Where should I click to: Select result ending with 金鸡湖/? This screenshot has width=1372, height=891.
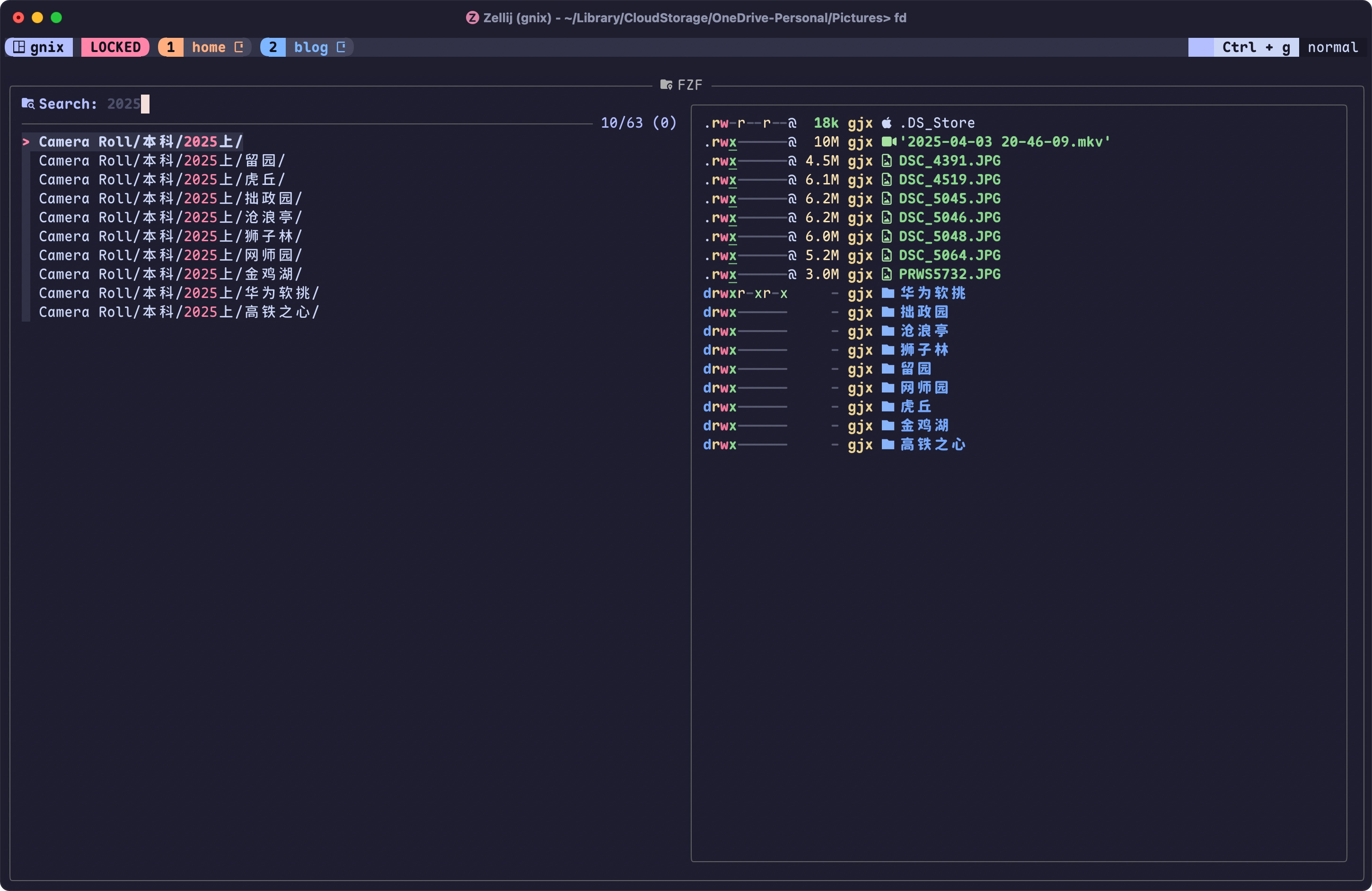(170, 274)
